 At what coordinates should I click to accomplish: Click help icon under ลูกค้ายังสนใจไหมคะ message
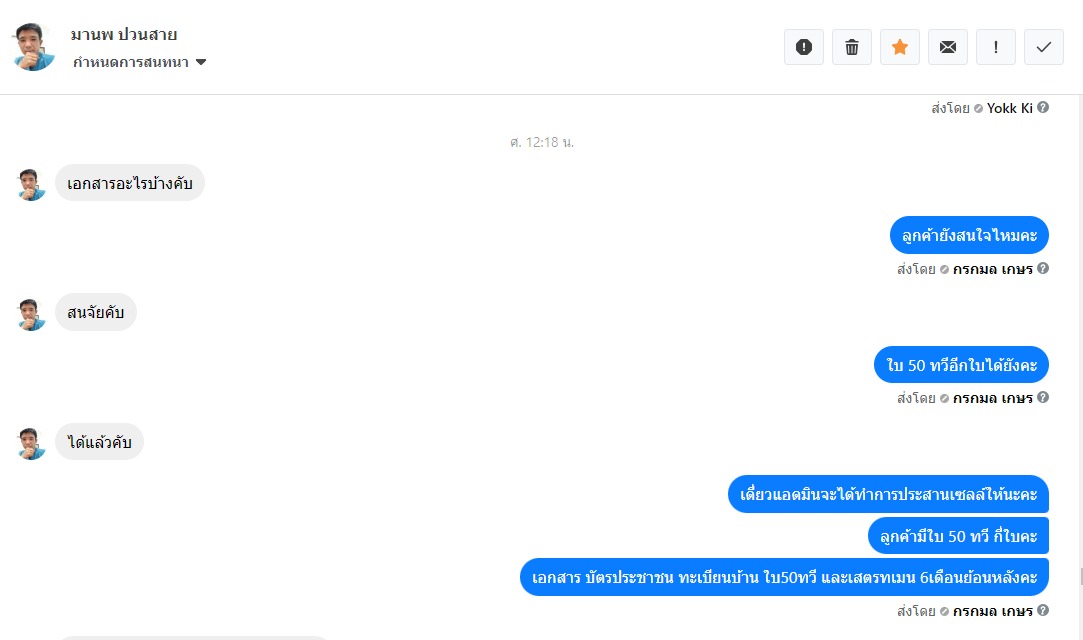1043,268
